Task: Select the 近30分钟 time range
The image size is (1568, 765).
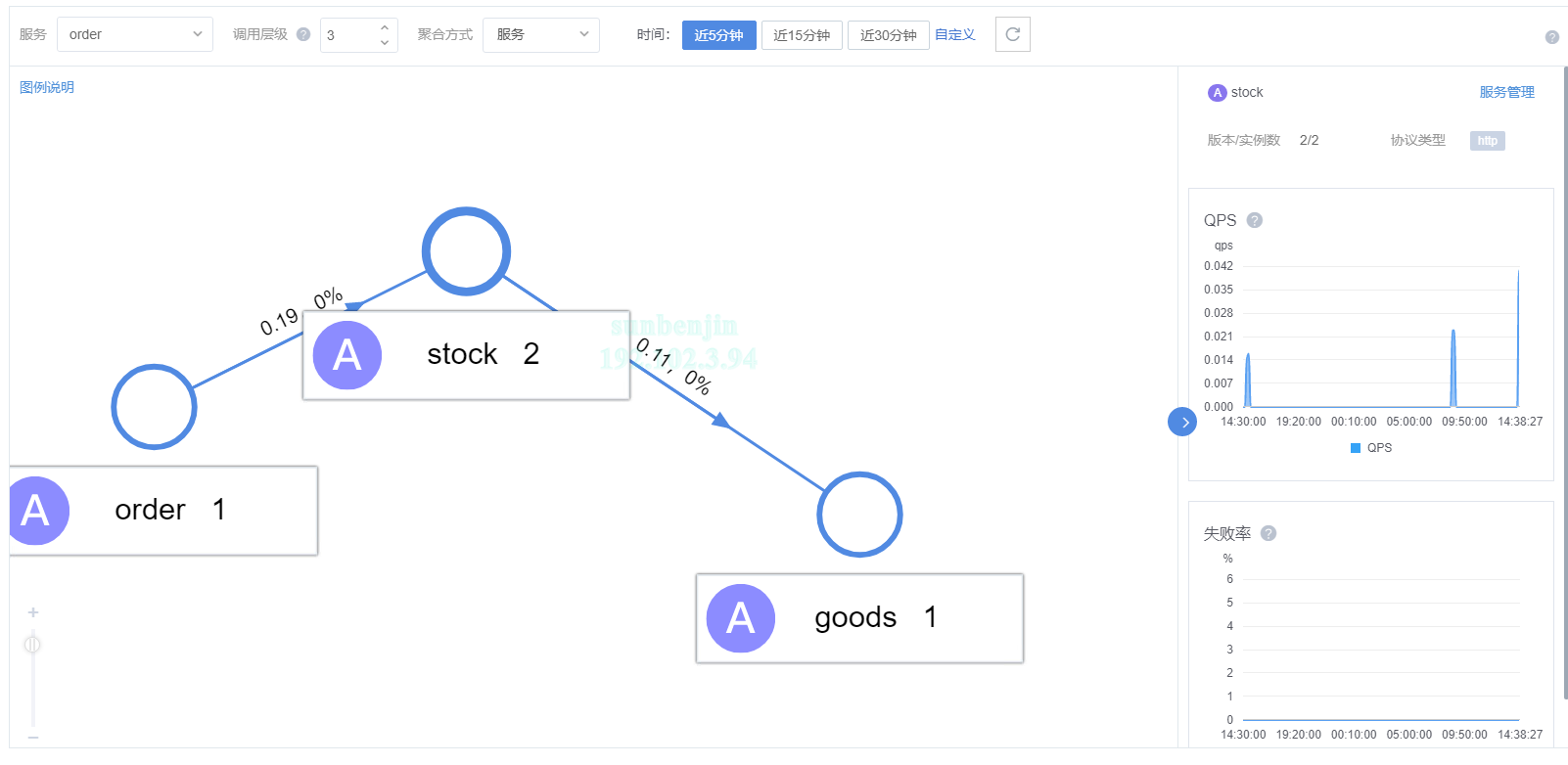Action: coord(888,35)
